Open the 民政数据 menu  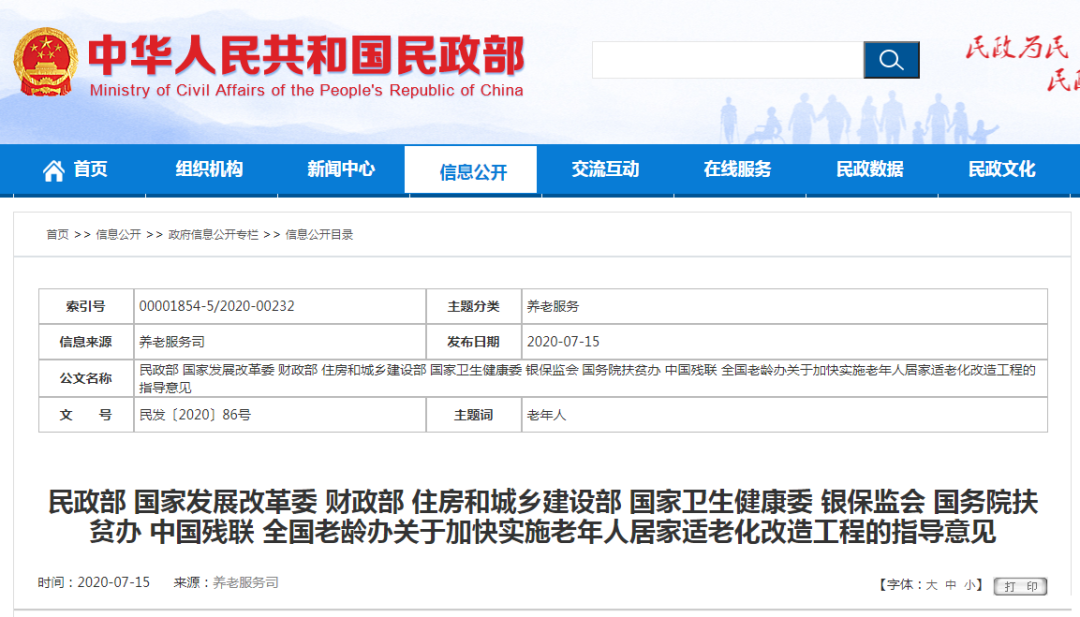point(869,170)
